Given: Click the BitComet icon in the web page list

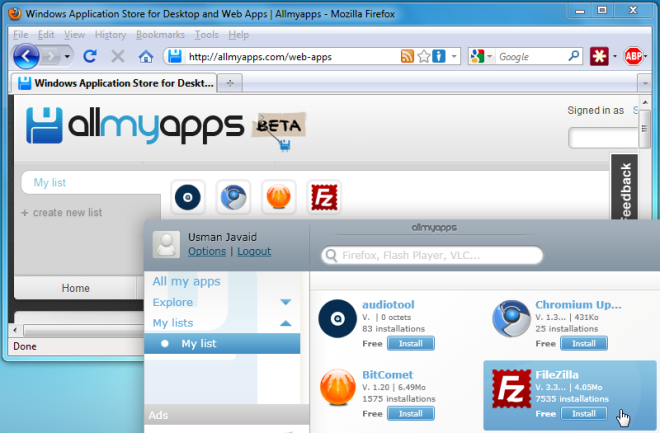Looking at the screenshot, I should coord(279,197).
